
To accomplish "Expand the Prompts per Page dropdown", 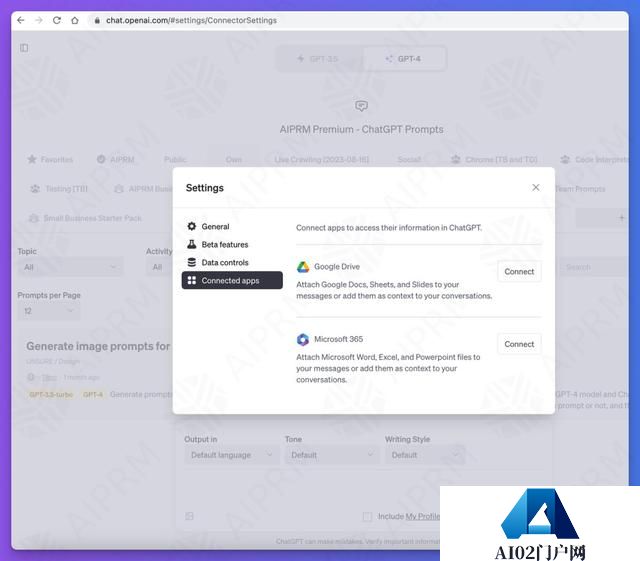I will point(49,311).
